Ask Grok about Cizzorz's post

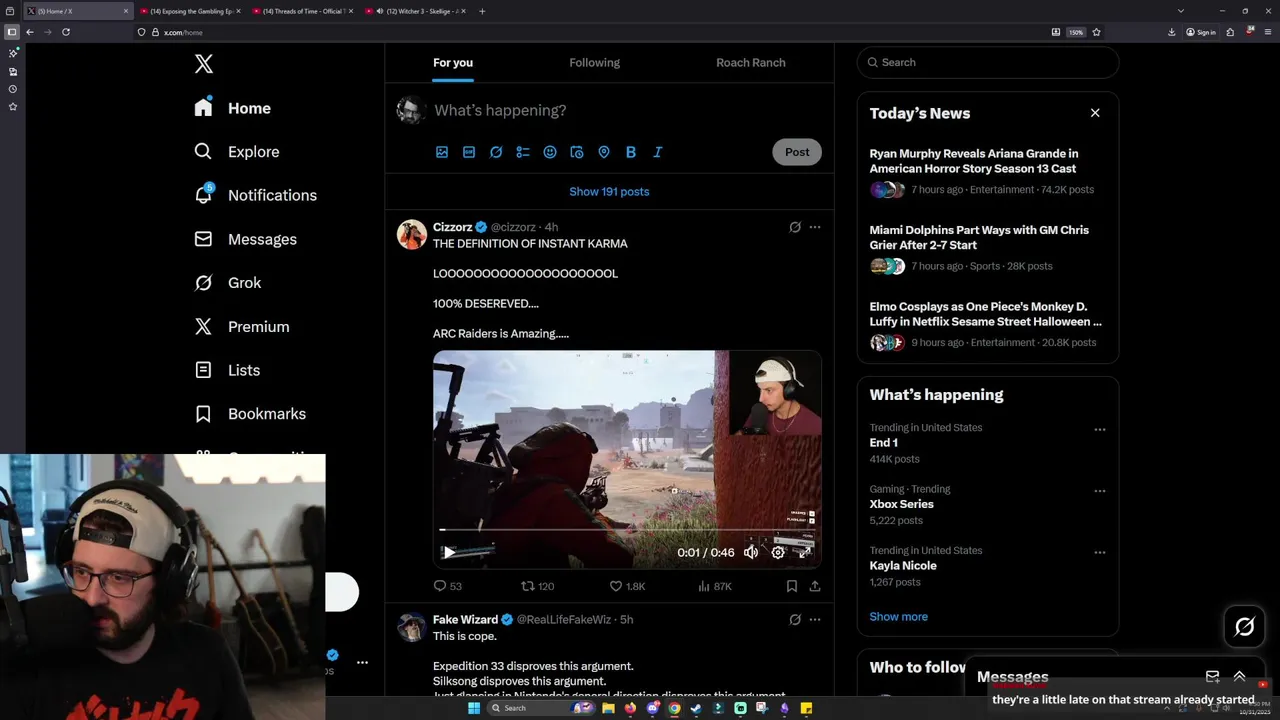pyautogui.click(x=795, y=227)
